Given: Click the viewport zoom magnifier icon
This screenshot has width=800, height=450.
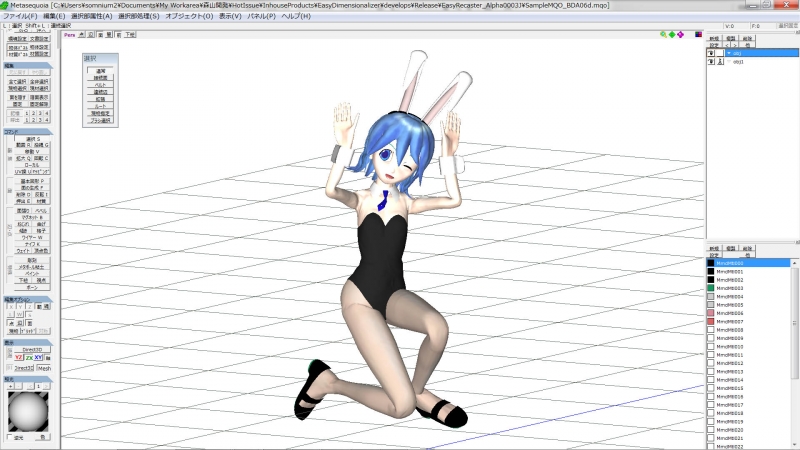Looking at the screenshot, I should (663, 35).
